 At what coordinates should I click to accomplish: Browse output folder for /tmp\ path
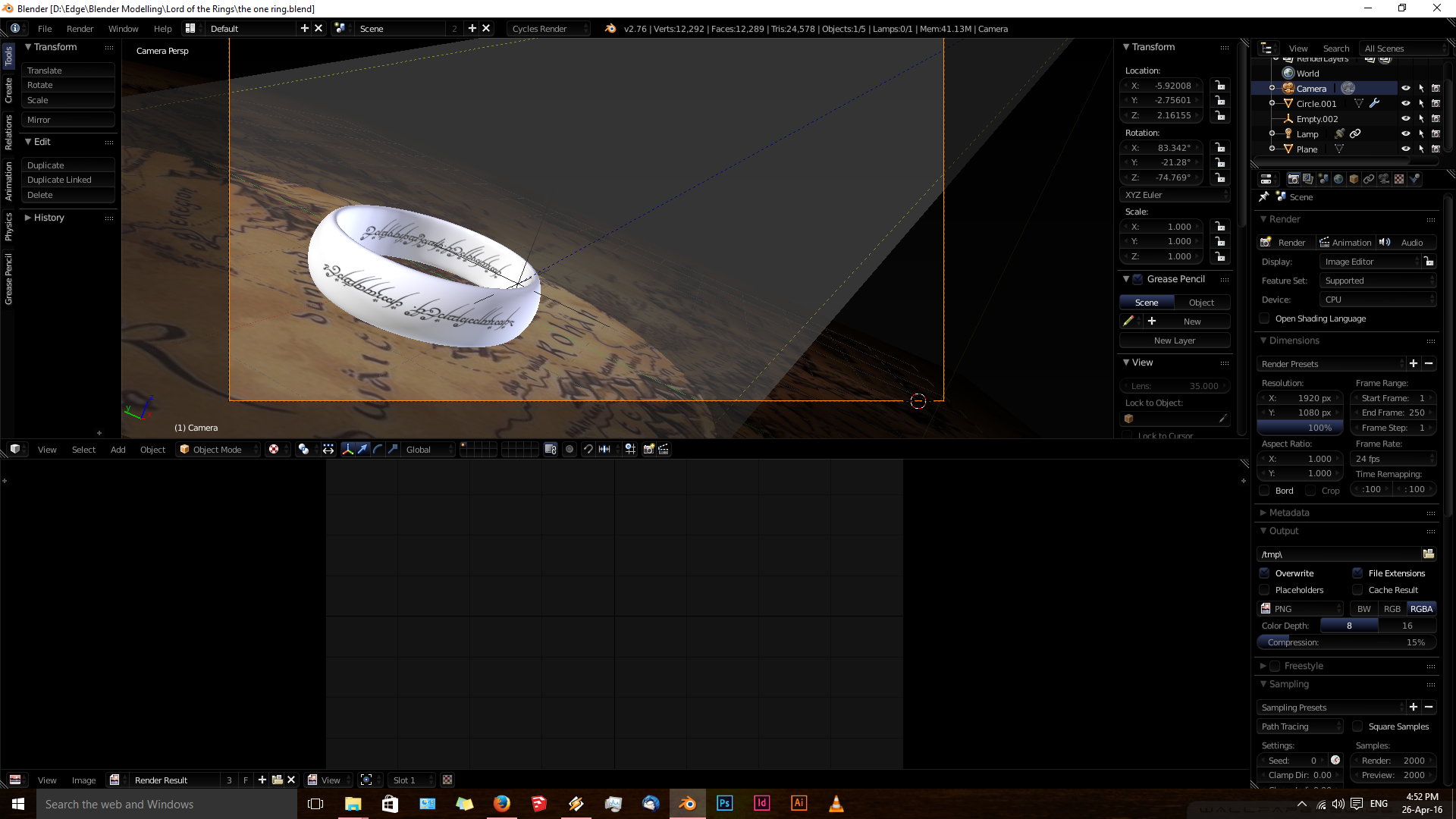(1428, 554)
